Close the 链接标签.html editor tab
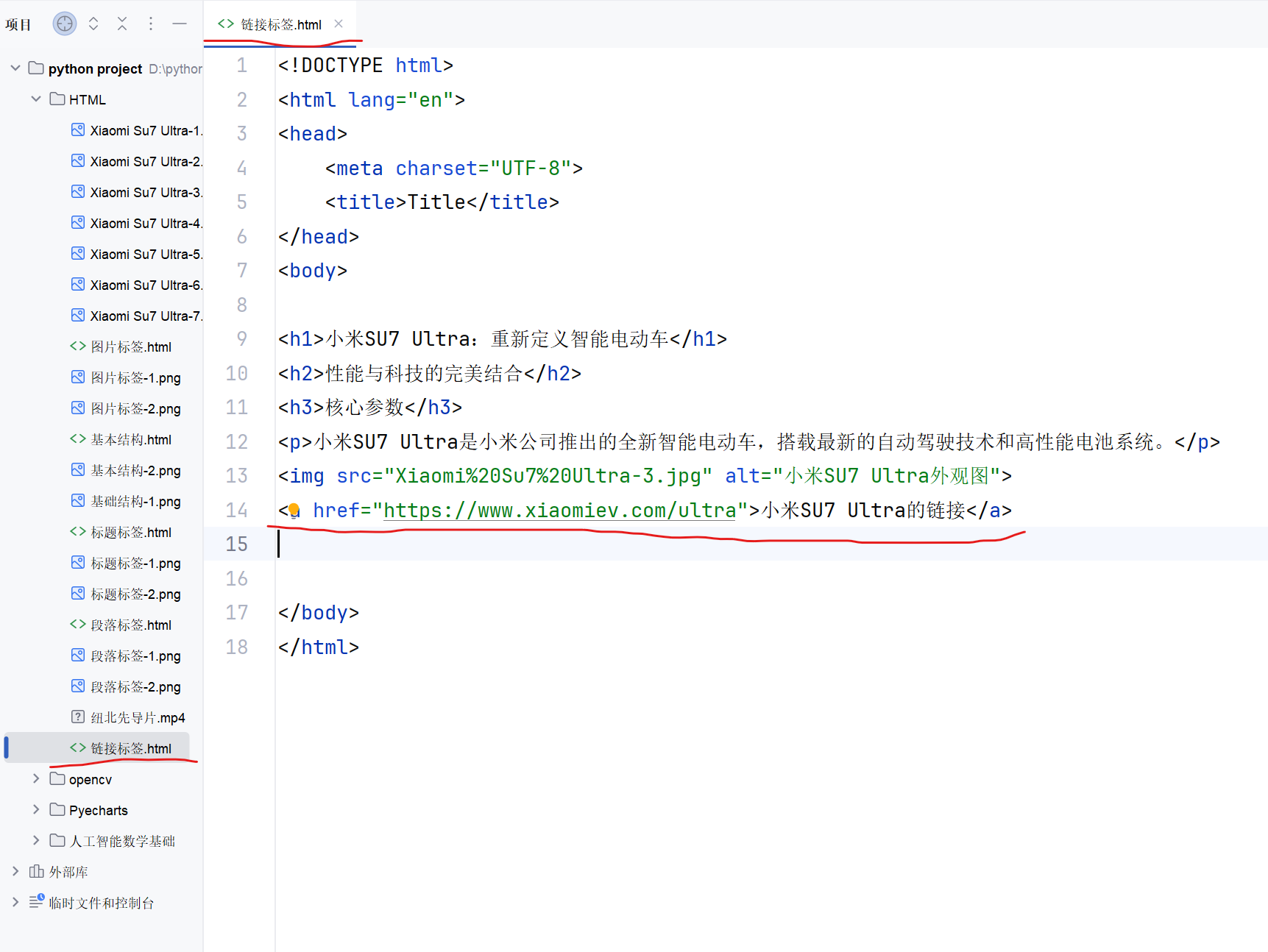Screen dimensions: 1268x952 339,24
